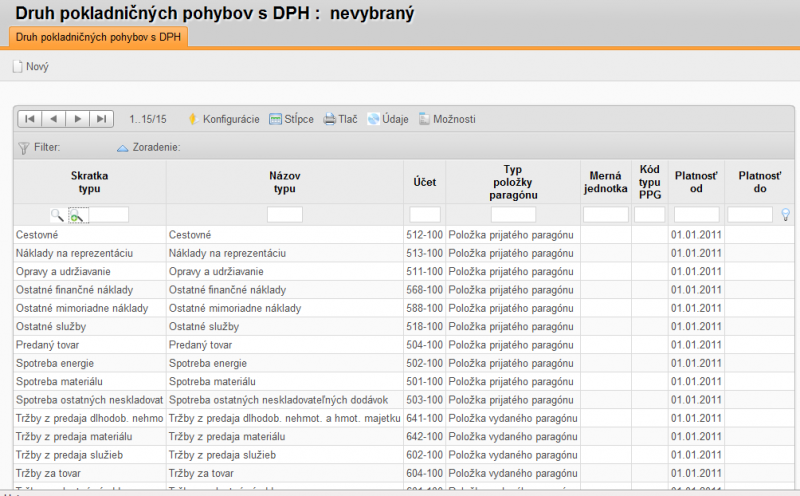Open the Možnosti options menu
Viewport: 800px width, 496px height.
point(447,119)
